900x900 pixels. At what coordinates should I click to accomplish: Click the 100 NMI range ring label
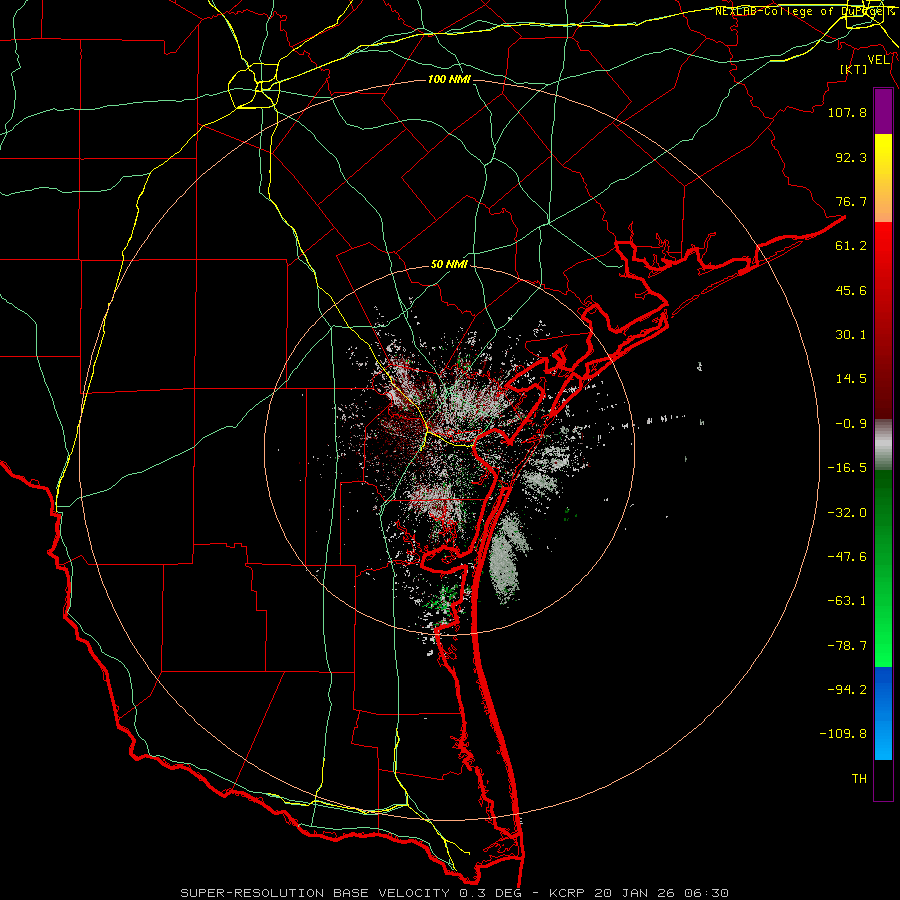point(449,79)
